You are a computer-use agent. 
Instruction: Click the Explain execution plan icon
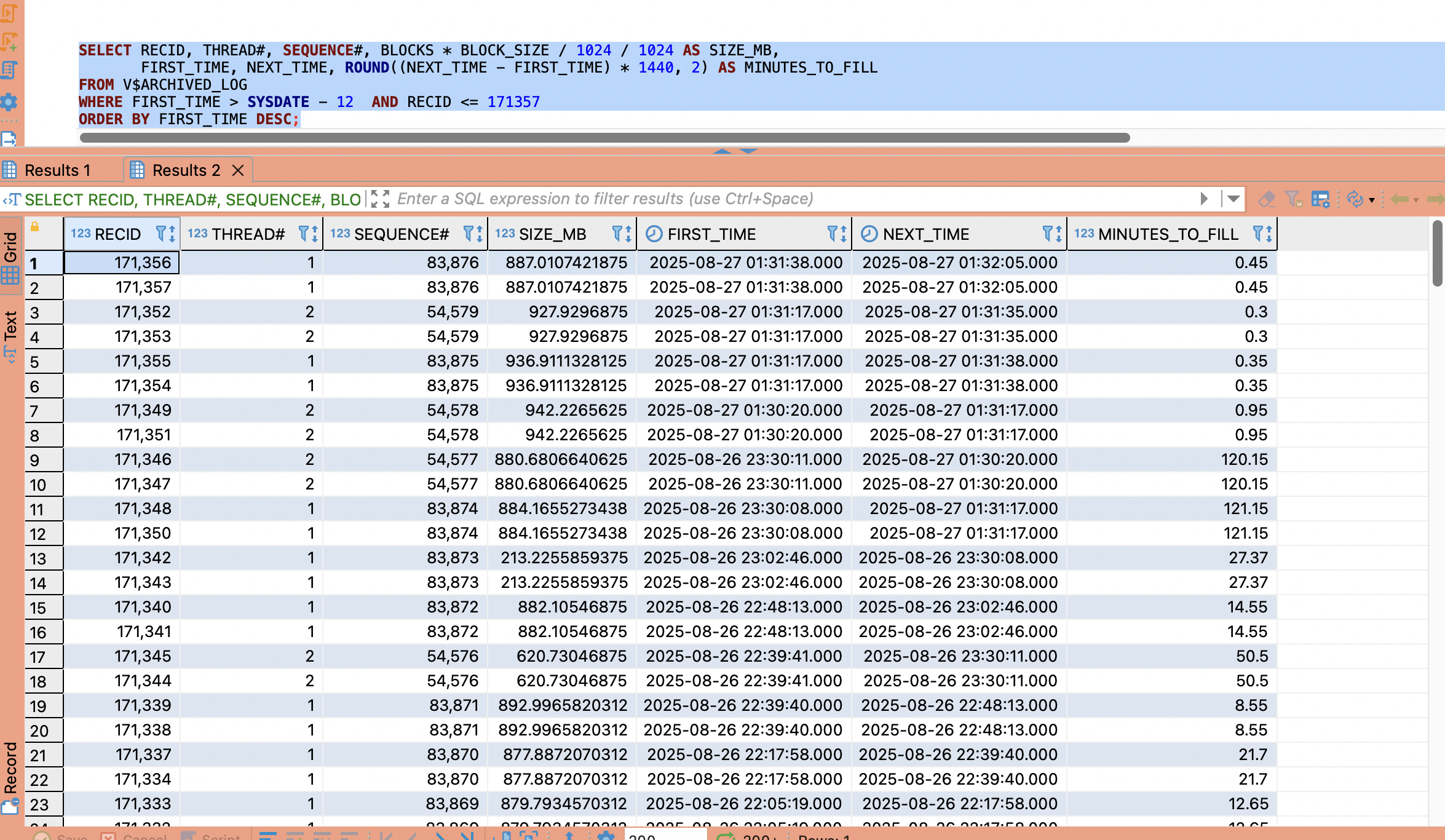coord(9,70)
